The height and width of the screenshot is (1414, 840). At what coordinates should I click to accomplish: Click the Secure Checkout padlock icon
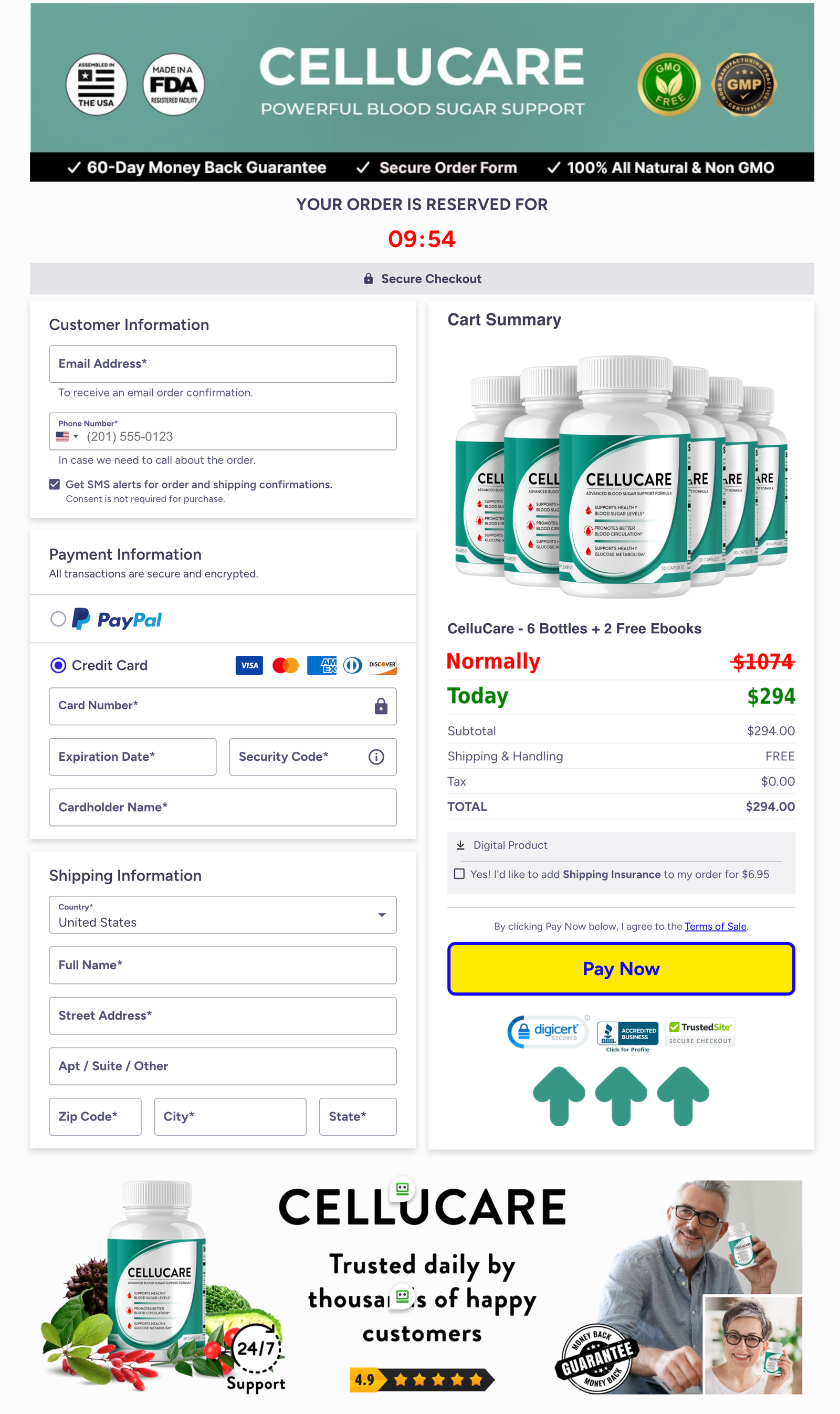tap(370, 278)
